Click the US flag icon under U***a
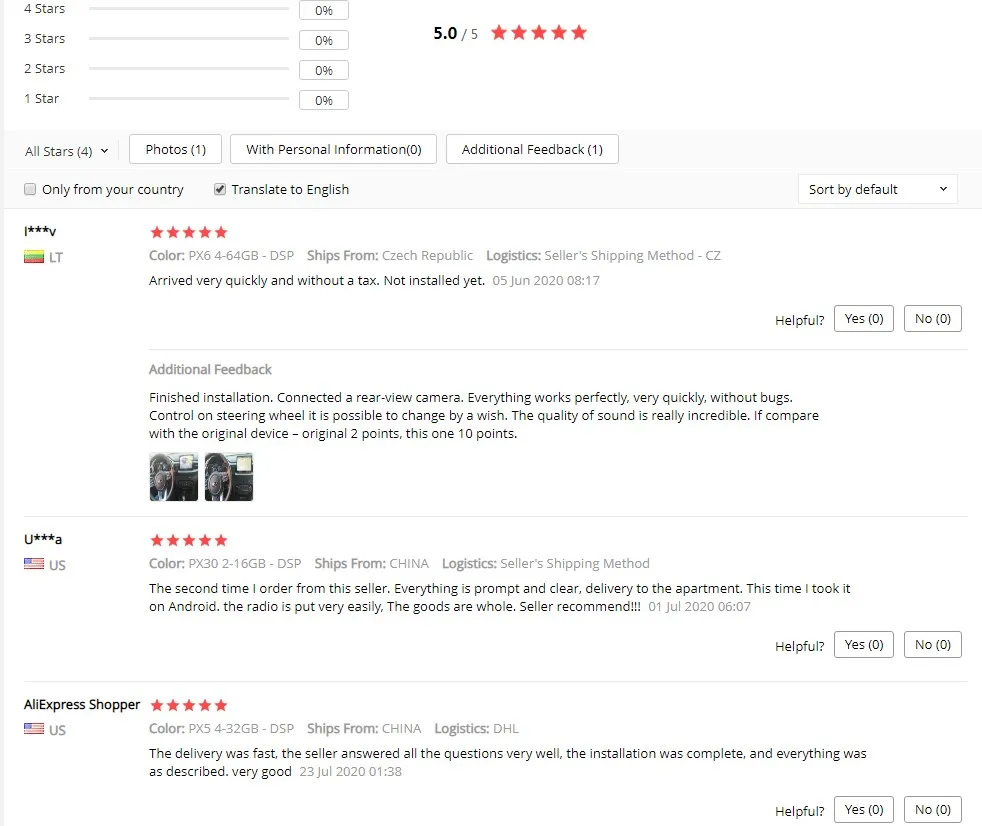 tap(34, 564)
